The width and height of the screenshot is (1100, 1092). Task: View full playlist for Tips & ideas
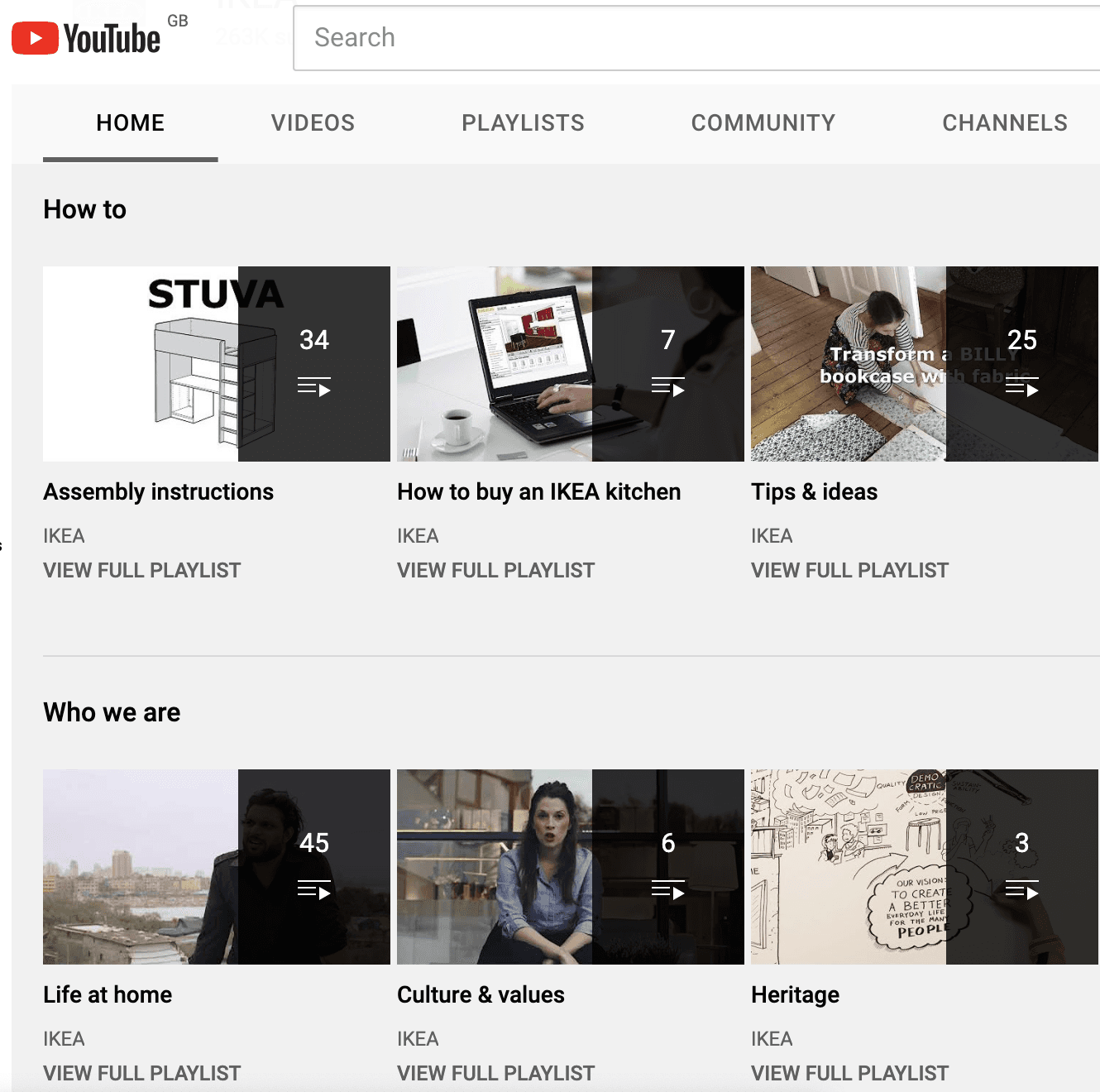click(849, 571)
